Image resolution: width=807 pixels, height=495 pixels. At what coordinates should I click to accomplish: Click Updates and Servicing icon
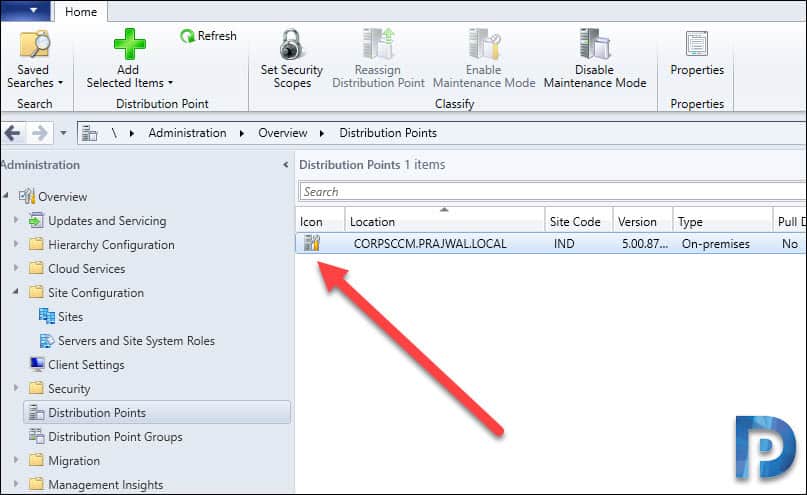pos(36,220)
